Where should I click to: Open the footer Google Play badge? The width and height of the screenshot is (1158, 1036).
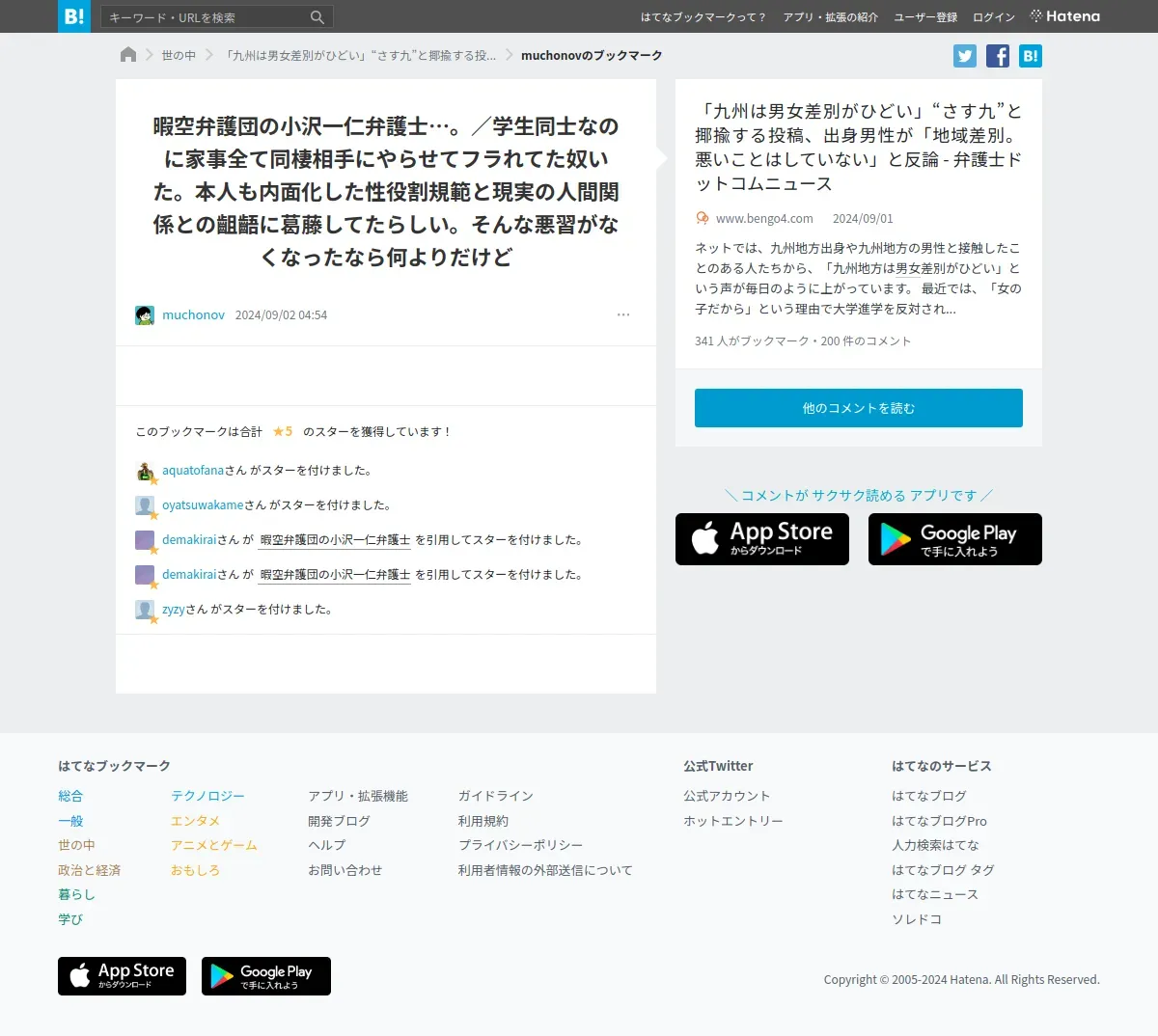coord(266,976)
